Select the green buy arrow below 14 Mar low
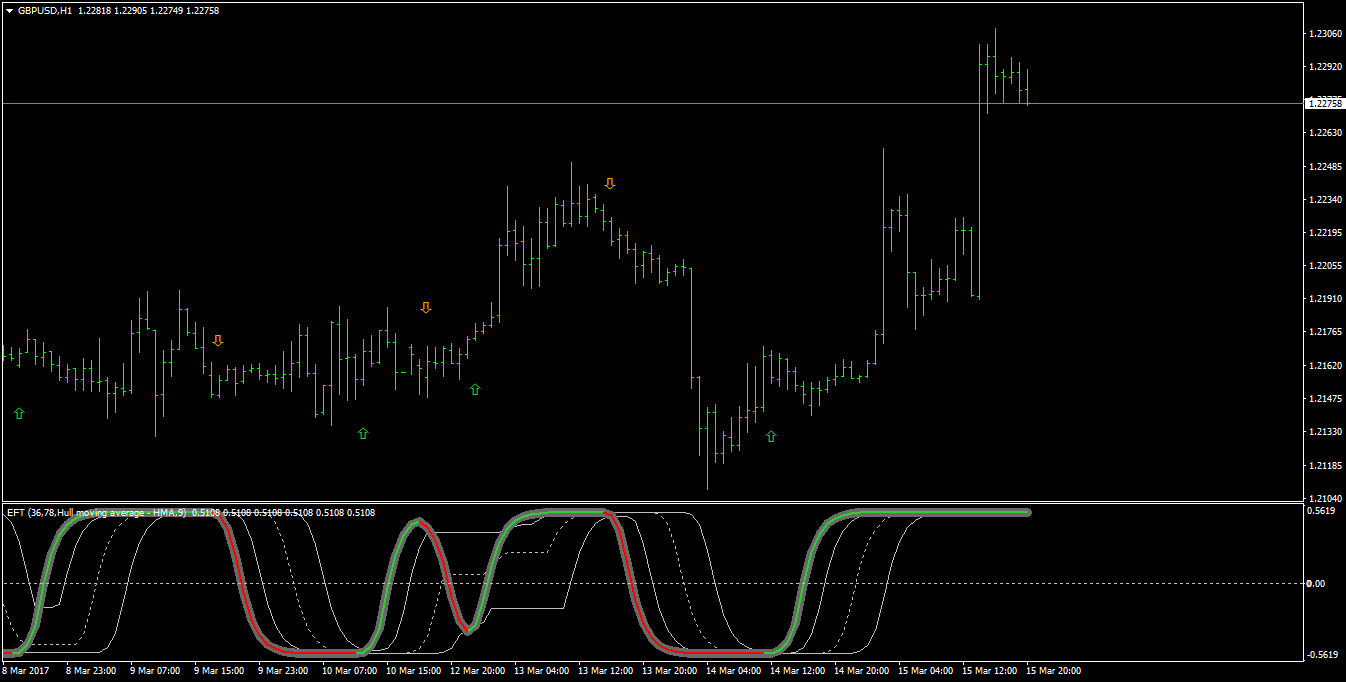 [x=771, y=436]
